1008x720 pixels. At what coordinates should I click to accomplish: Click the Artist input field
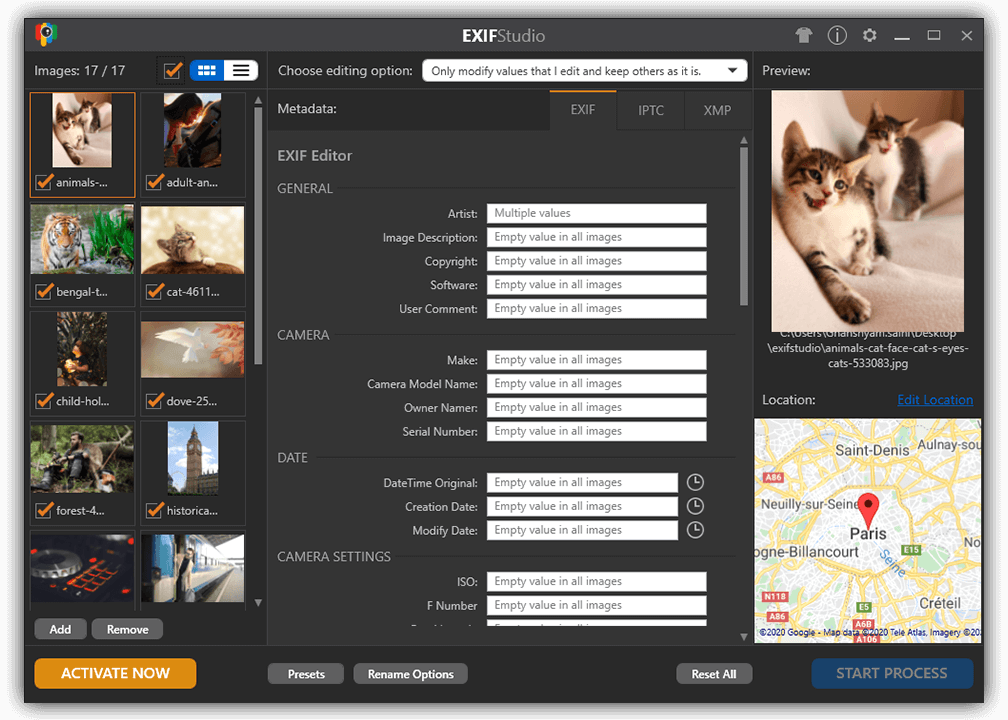[x=597, y=213]
